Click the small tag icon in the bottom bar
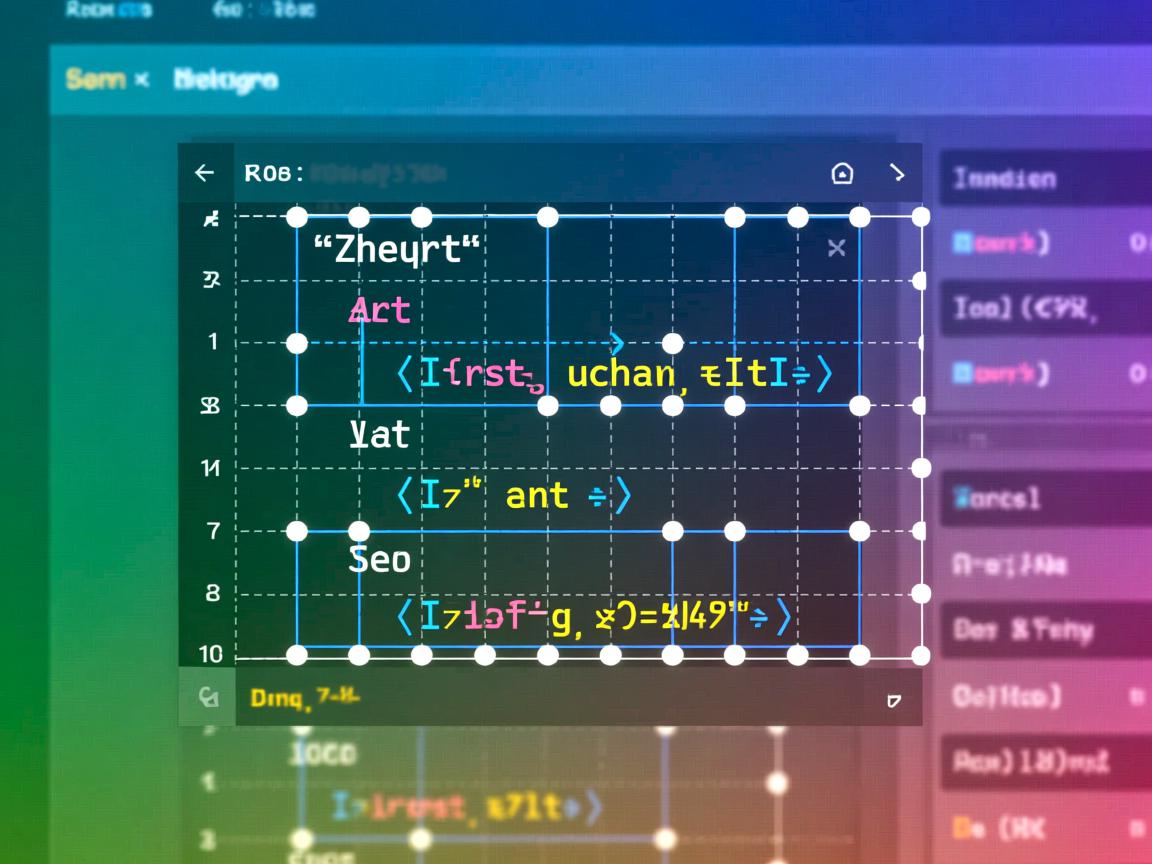Viewport: 1152px width, 864px height. tap(893, 701)
